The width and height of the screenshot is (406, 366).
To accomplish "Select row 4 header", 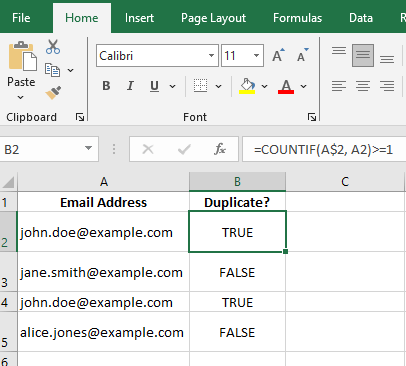I will tap(8, 302).
